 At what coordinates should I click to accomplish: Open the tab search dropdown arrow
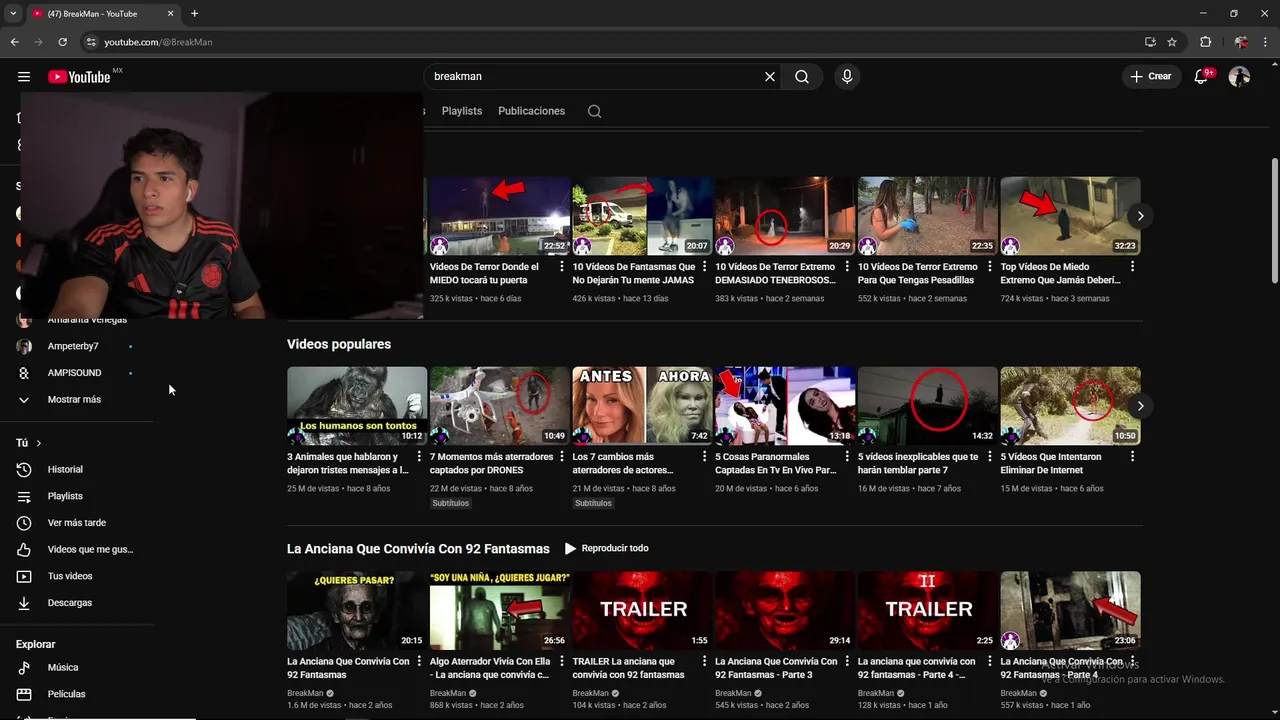point(13,14)
